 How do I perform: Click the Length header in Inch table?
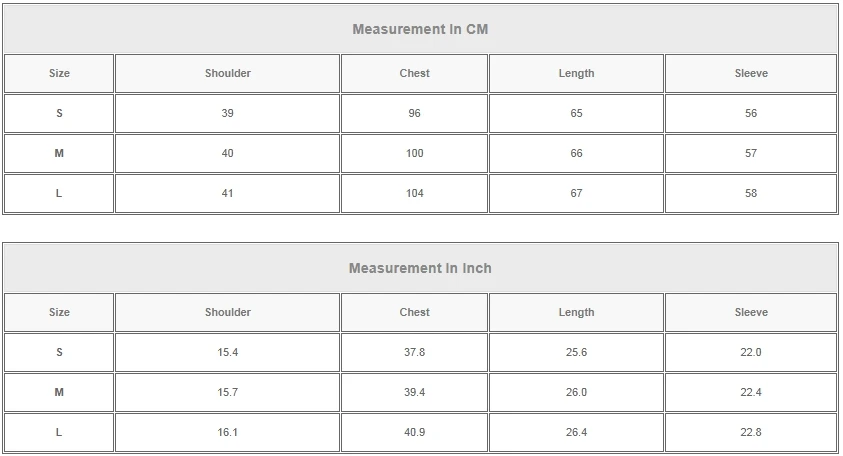[x=576, y=312]
